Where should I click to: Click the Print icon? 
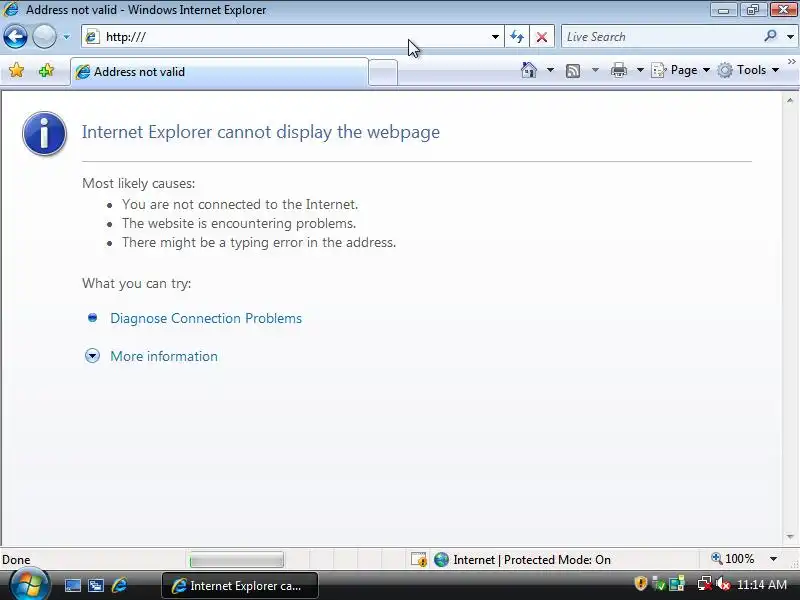(x=618, y=70)
